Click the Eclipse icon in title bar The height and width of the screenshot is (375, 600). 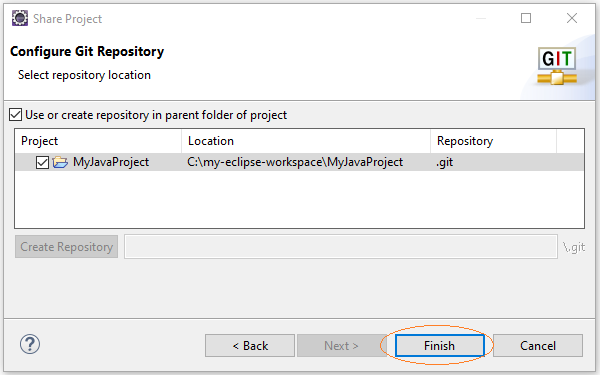[x=20, y=18]
